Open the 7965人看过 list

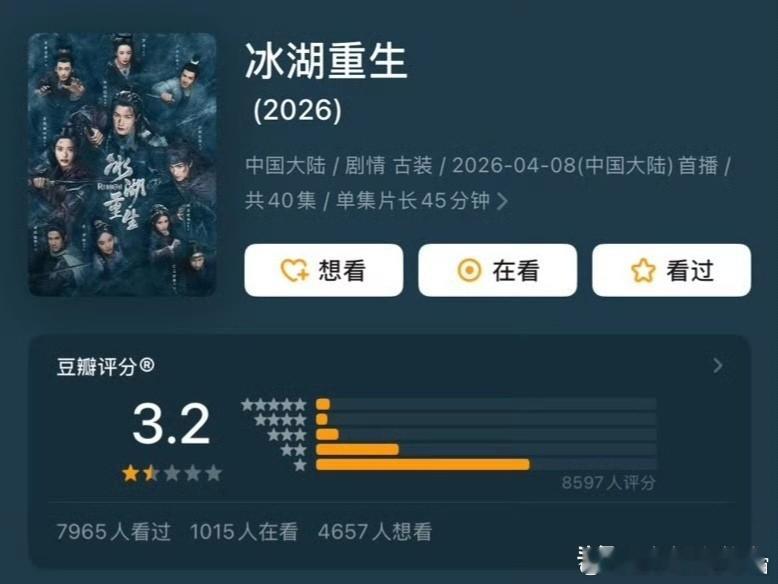pos(114,532)
